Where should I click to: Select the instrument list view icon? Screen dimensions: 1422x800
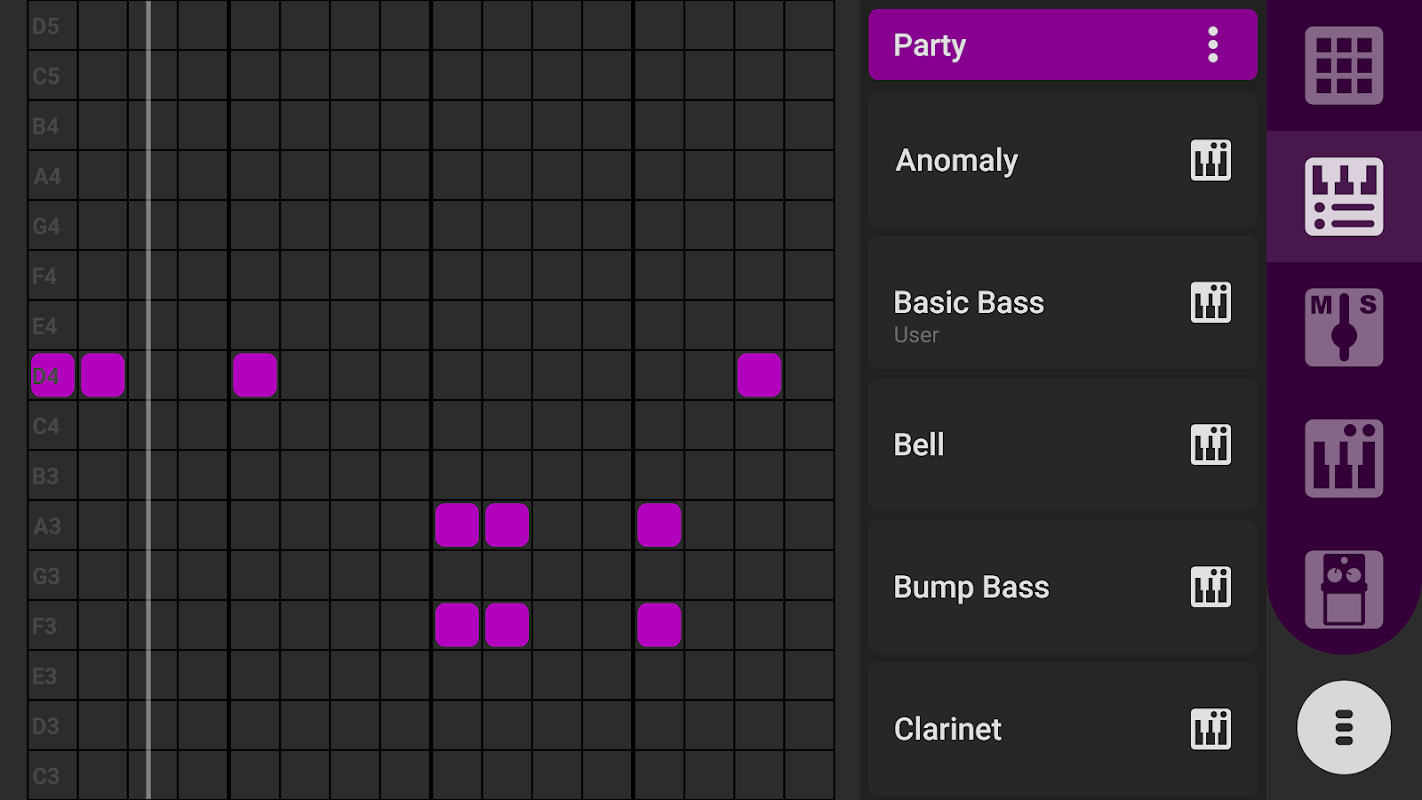click(x=1343, y=196)
